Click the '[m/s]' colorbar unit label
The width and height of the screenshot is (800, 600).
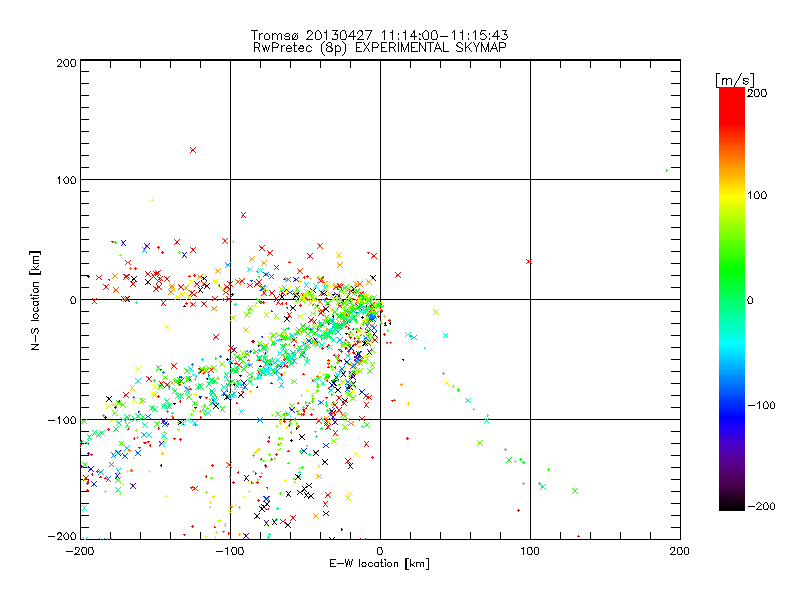[x=735, y=81]
